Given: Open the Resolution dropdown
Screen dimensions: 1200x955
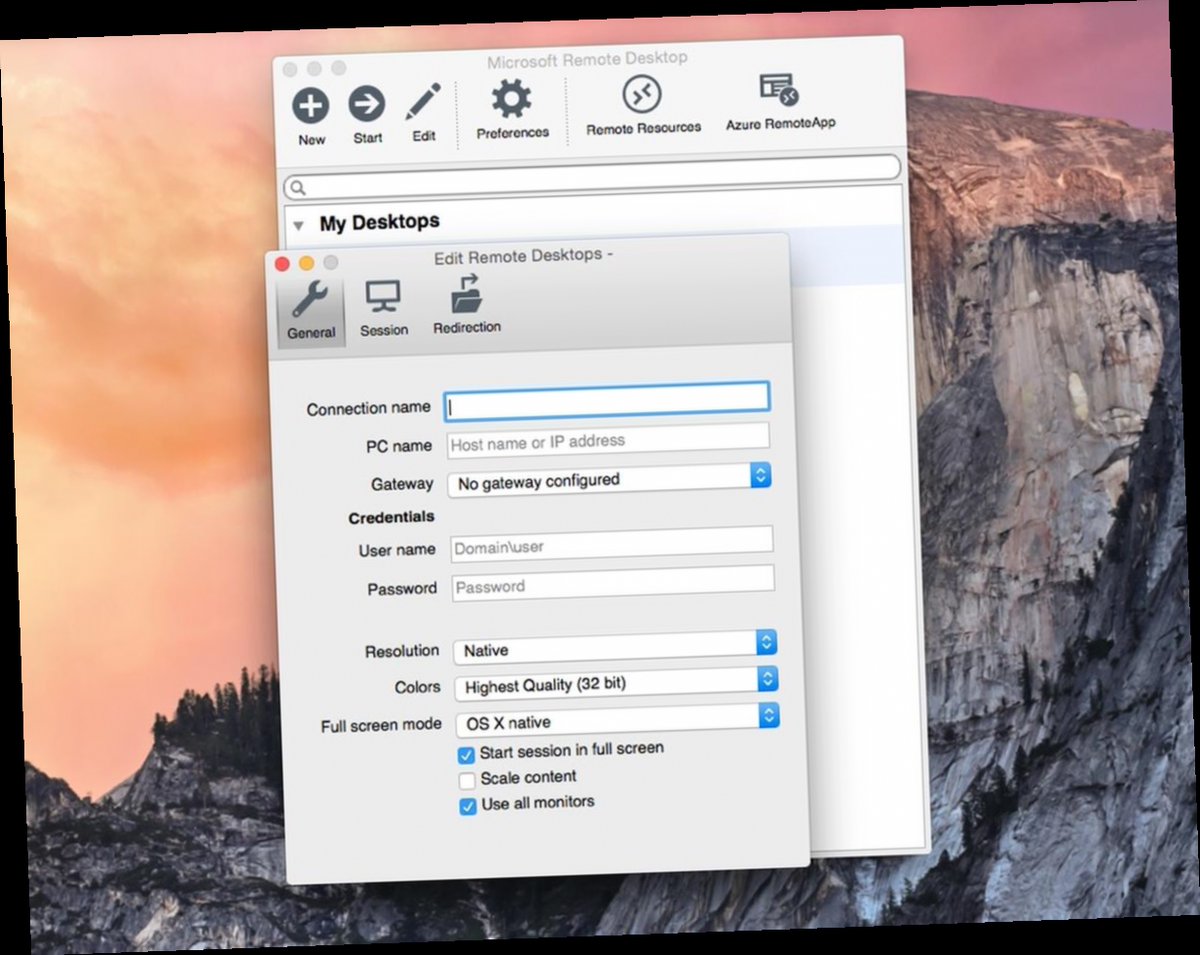Looking at the screenshot, I should tap(614, 646).
